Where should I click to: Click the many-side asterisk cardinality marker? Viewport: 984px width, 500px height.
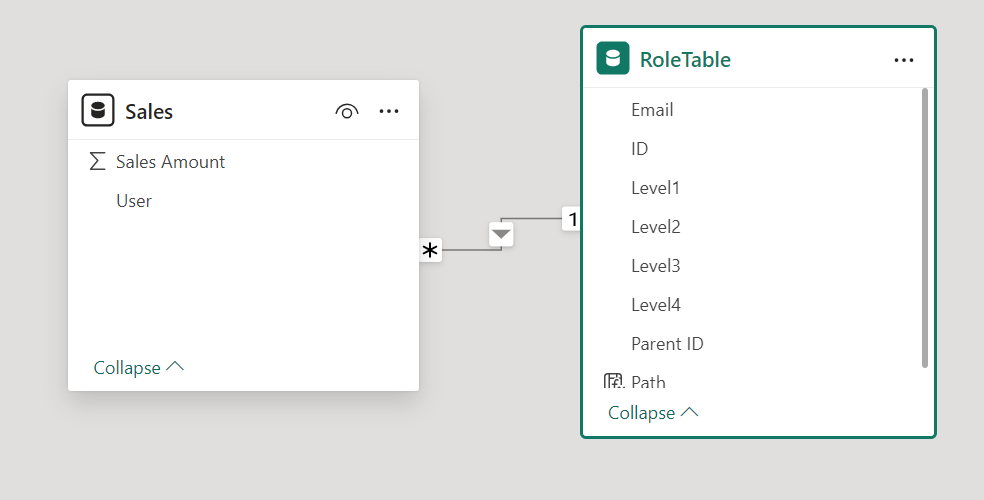[x=430, y=250]
